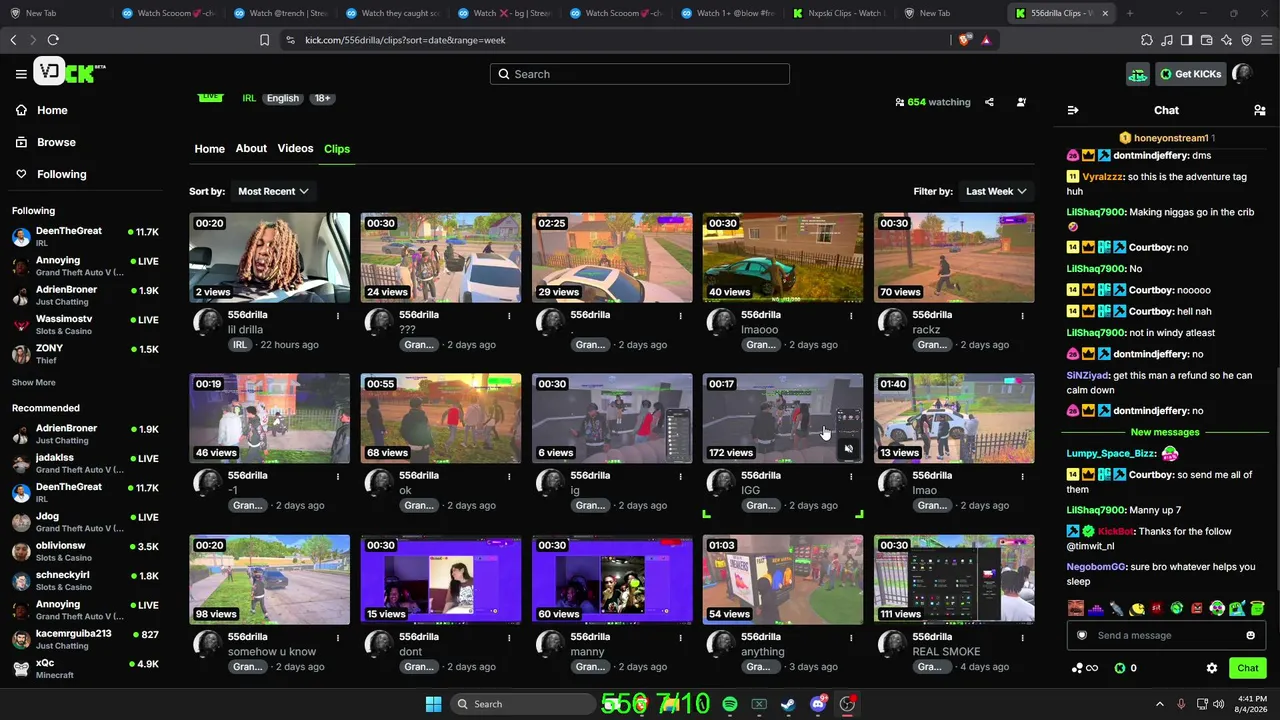Toggle the channel points infinity icon
Screen dimensions: 1280x720
pos(1085,668)
